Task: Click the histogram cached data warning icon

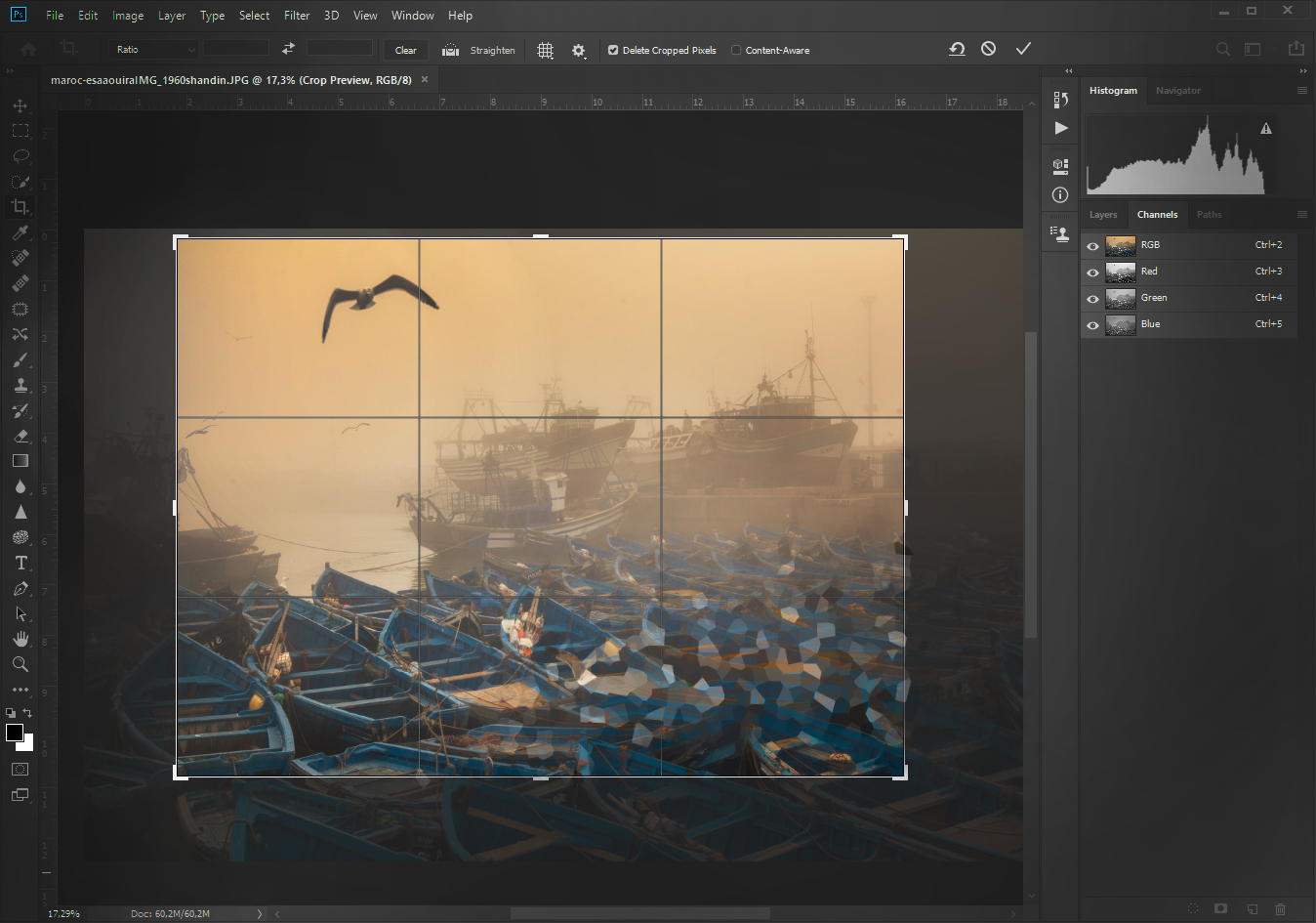Action: [x=1266, y=128]
